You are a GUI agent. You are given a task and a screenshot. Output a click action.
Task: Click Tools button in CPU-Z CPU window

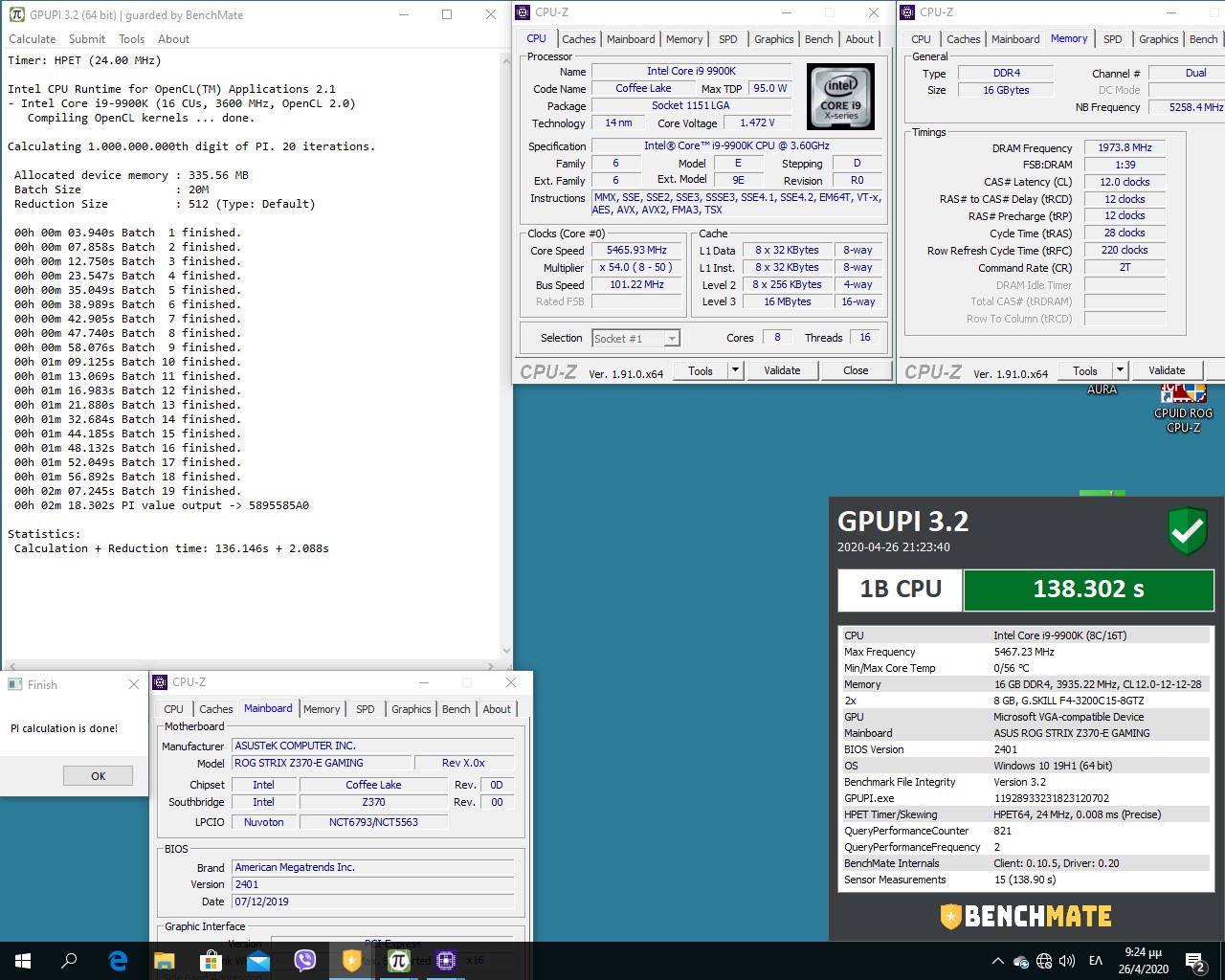tap(701, 370)
